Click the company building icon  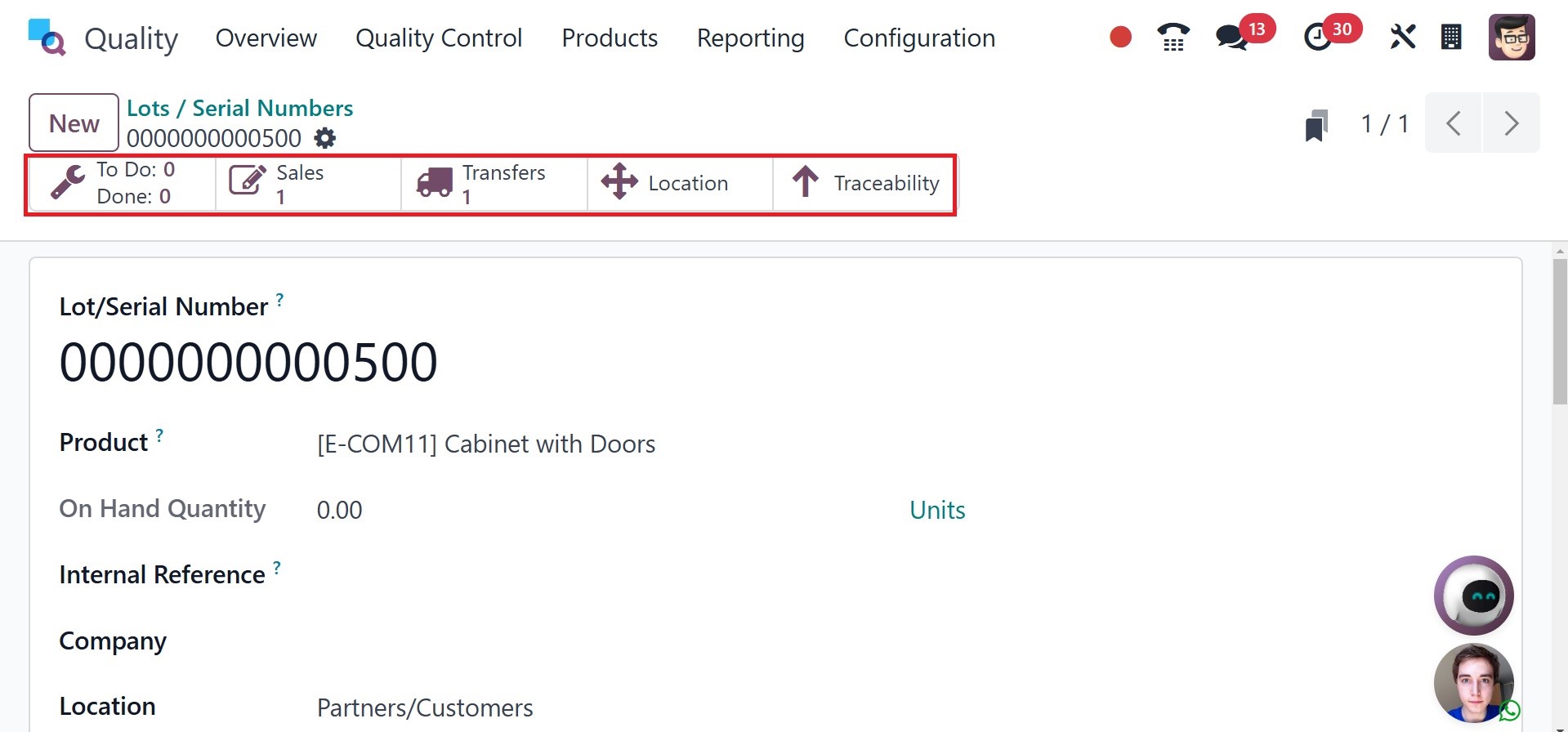[x=1451, y=38]
